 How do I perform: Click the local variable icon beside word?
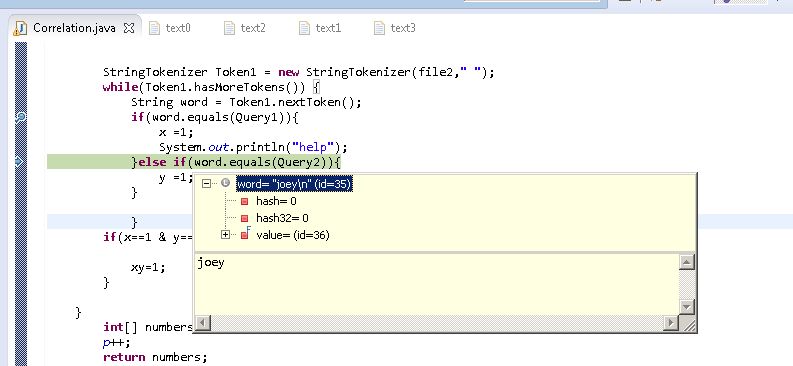[x=226, y=183]
